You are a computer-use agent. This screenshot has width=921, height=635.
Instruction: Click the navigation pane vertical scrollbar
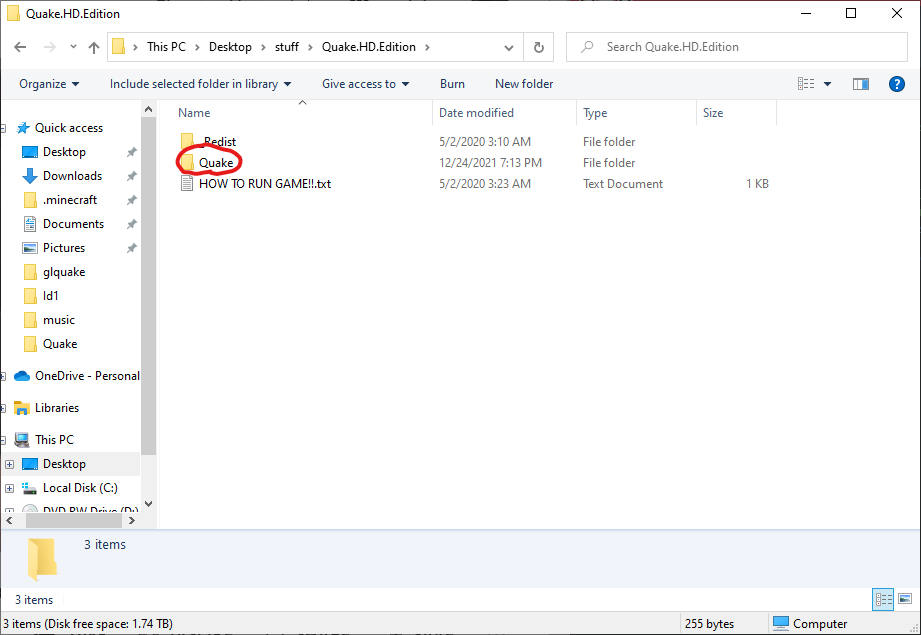tap(149, 286)
